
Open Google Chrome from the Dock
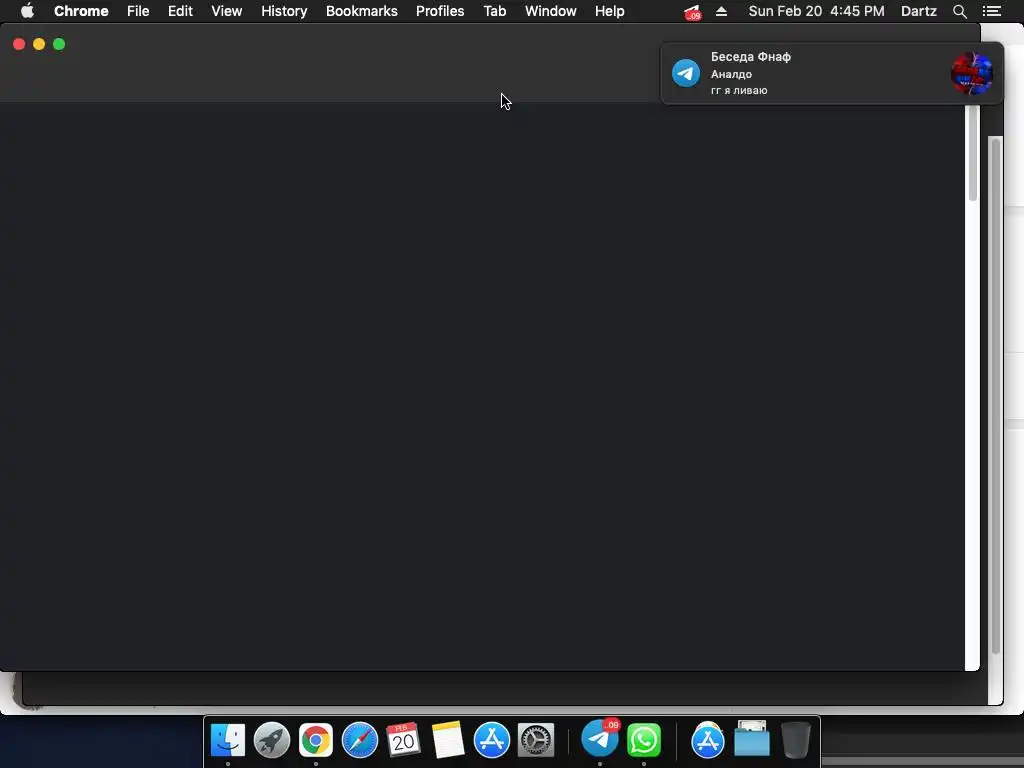pos(315,740)
